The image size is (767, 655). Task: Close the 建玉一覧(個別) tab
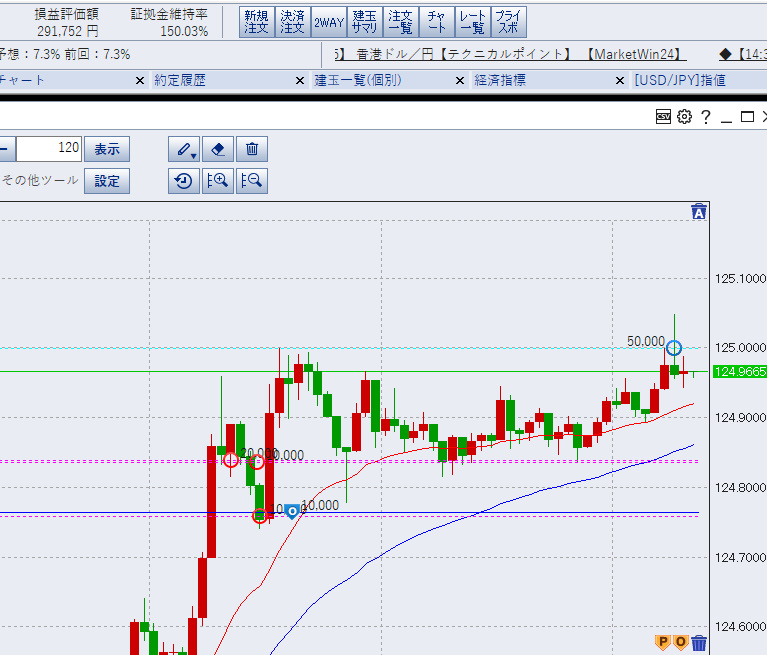coord(460,80)
